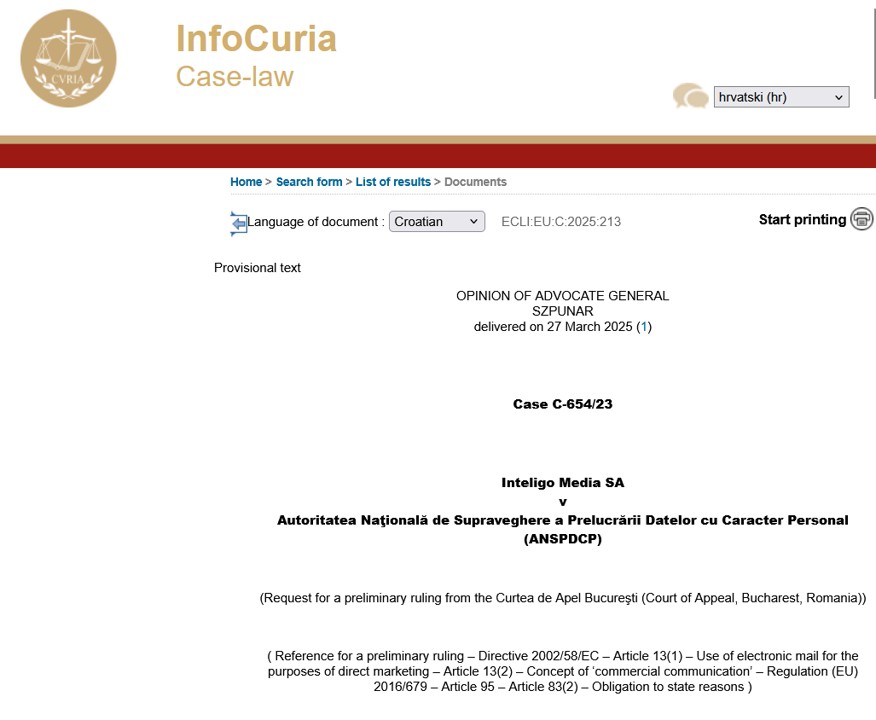876x720 pixels.
Task: Click the Inteligo Media SA party name
Action: (x=563, y=483)
